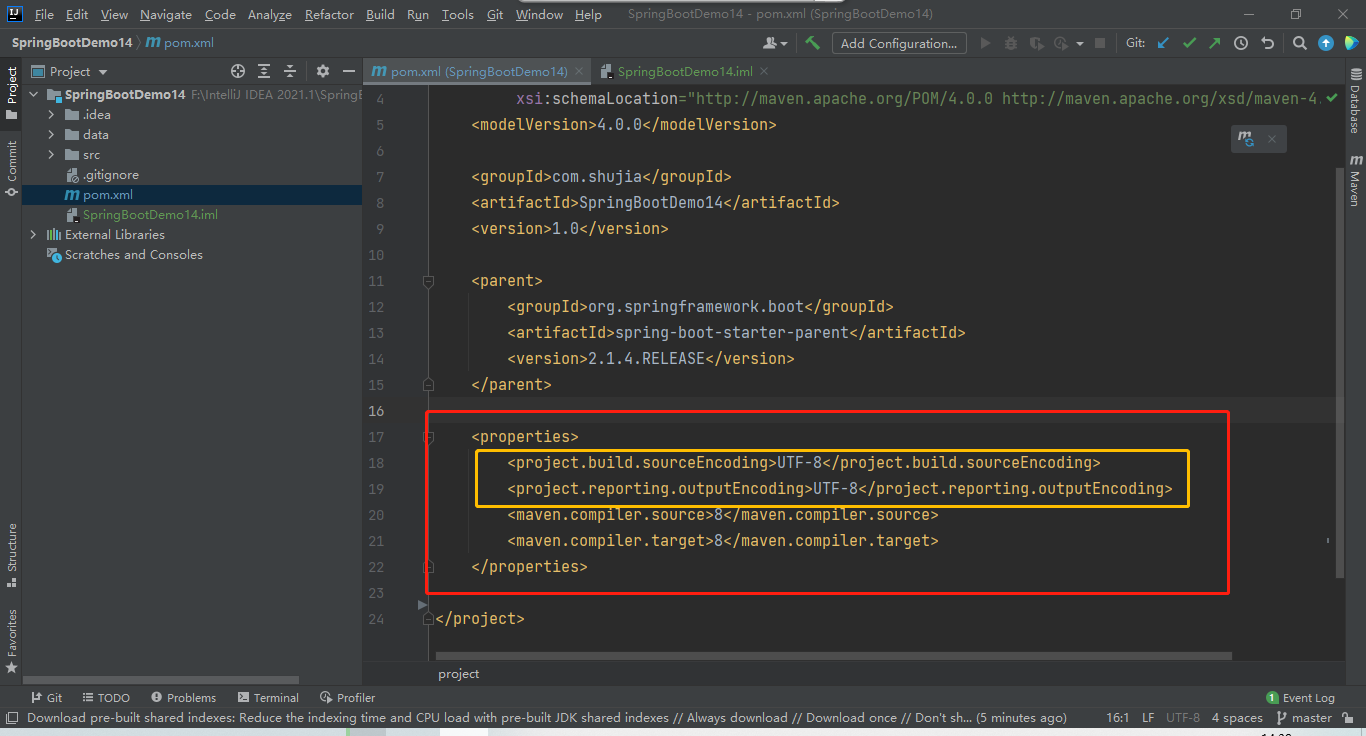
Task: Open the Event Log
Action: click(1300, 698)
